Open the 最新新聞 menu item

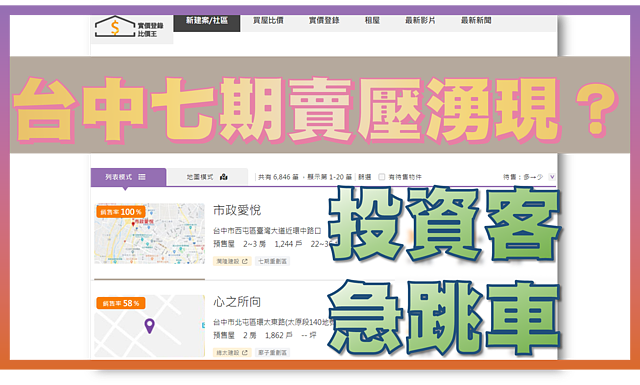coord(476,20)
